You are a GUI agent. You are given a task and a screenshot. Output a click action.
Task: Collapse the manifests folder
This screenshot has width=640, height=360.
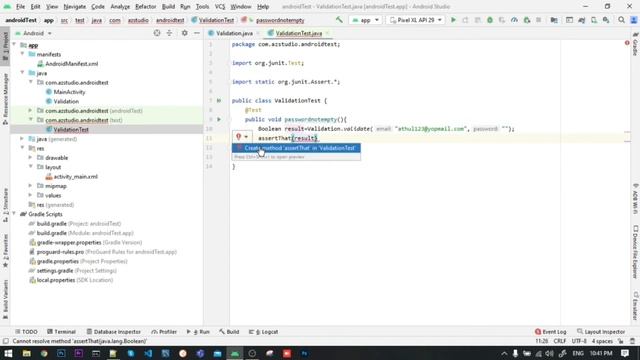22,54
